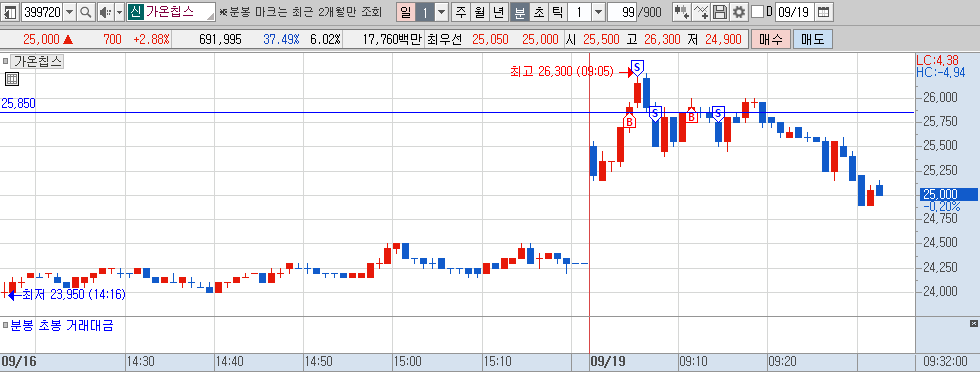Click the S sell marker at the 26,300 high
Screen dimensions: 980x372
[637, 67]
